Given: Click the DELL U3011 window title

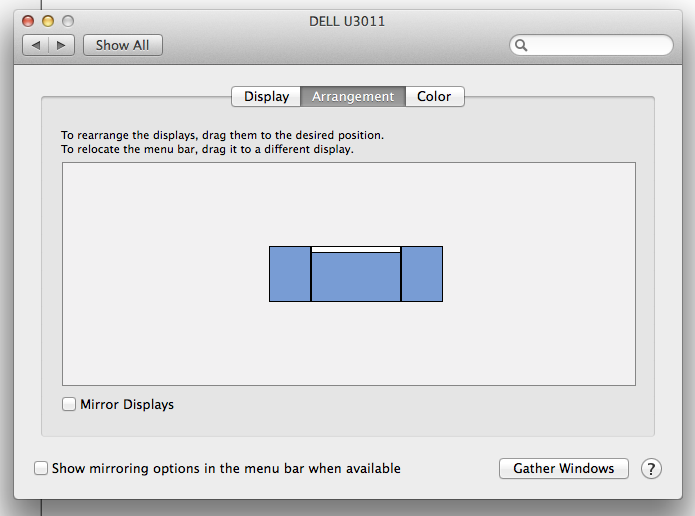Looking at the screenshot, I should (347, 21).
